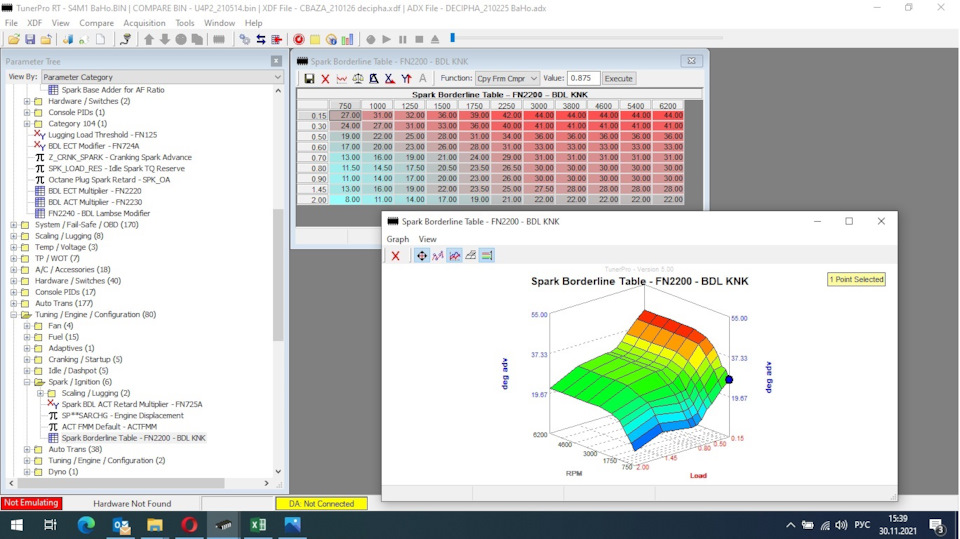Open the XDF menu in menu bar

click(x=34, y=23)
